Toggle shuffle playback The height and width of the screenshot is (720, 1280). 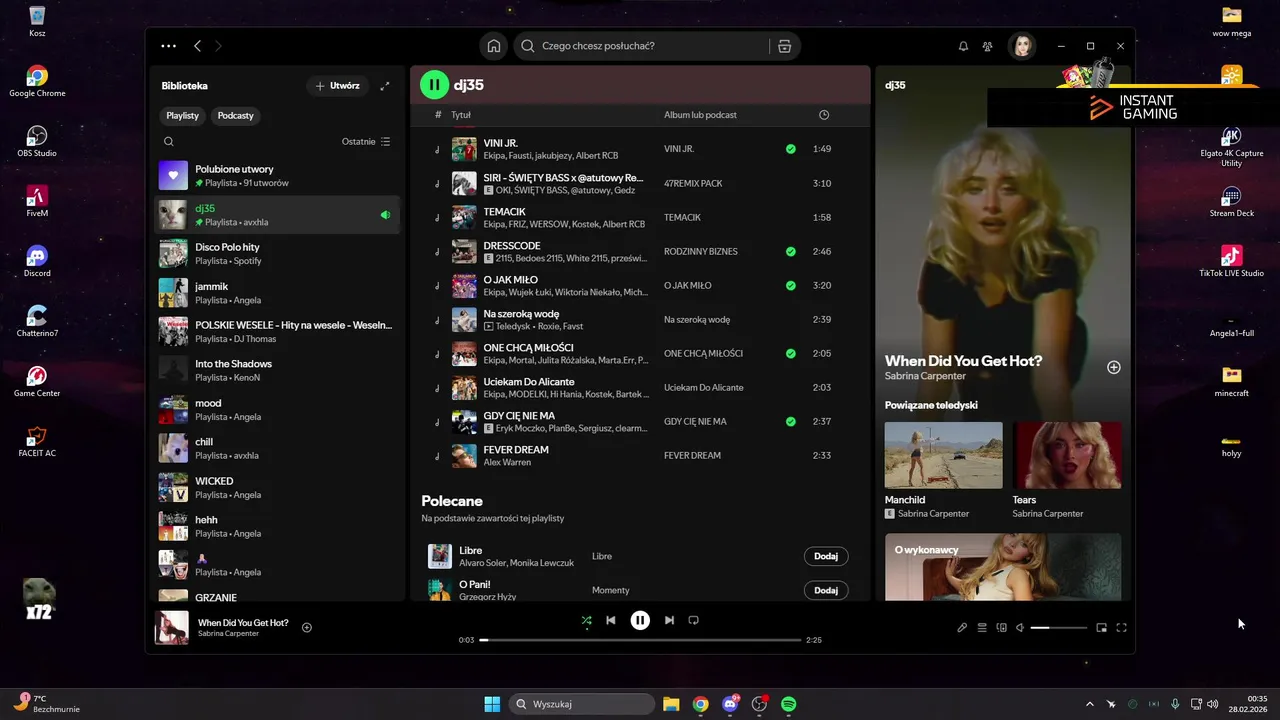coord(587,620)
